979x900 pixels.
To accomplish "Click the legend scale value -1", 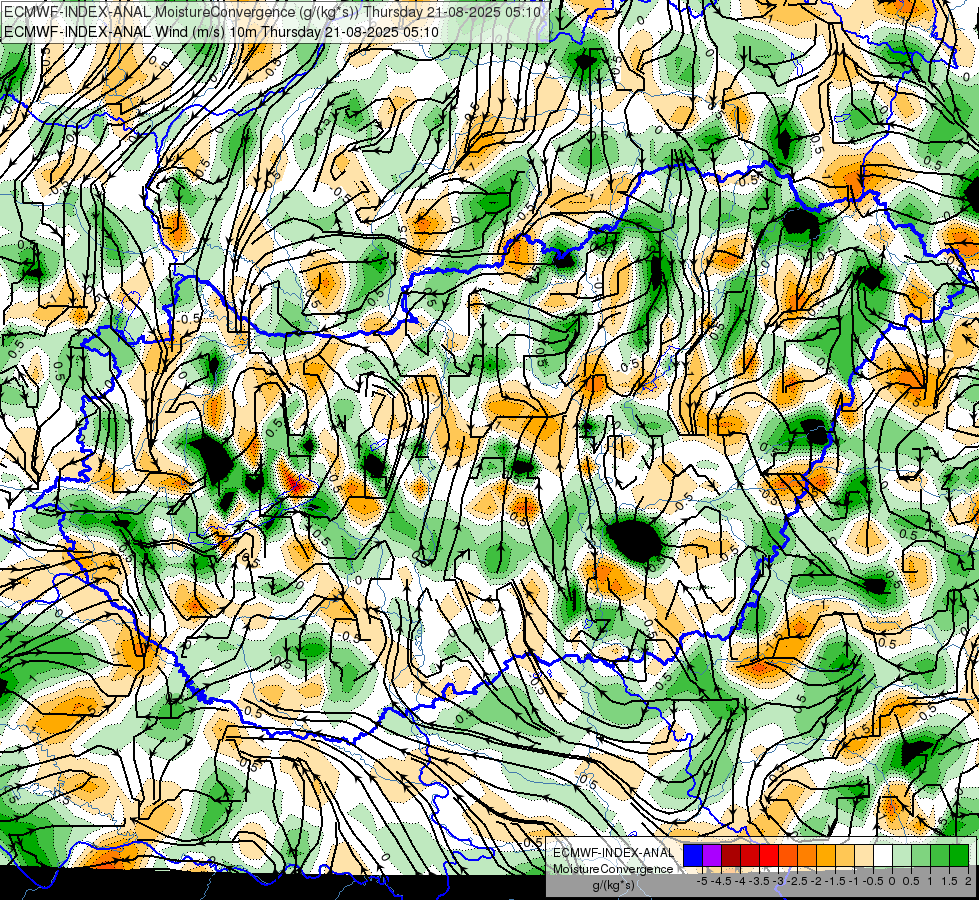I will pos(854,881).
